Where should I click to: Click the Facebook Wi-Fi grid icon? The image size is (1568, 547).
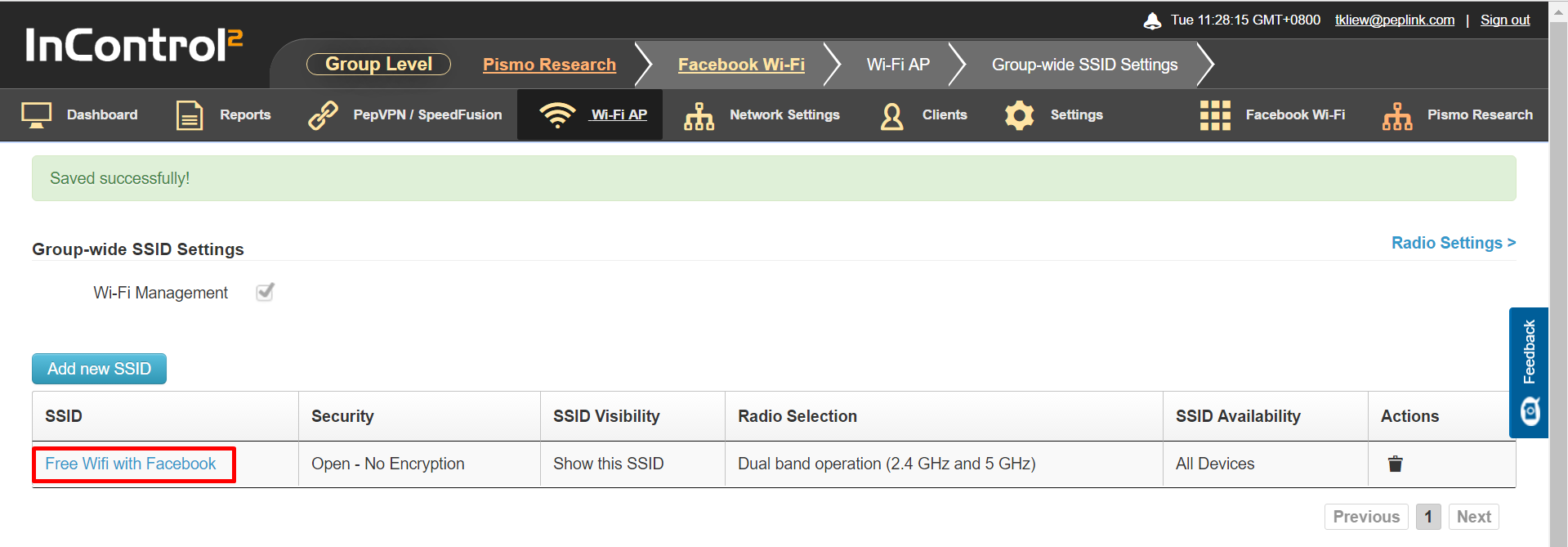1215,115
